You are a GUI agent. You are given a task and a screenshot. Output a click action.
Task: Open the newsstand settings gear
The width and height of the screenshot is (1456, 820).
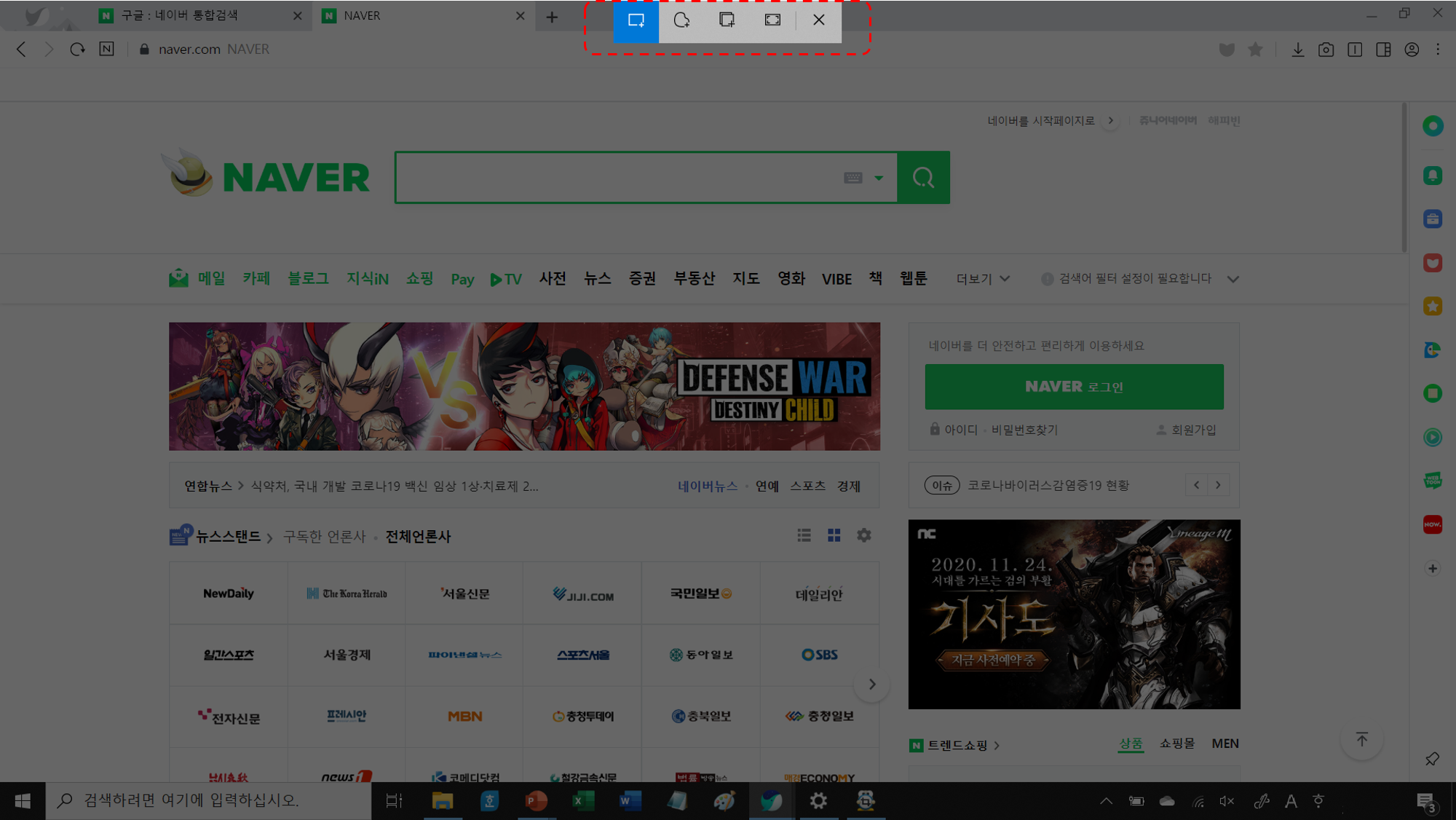863,536
